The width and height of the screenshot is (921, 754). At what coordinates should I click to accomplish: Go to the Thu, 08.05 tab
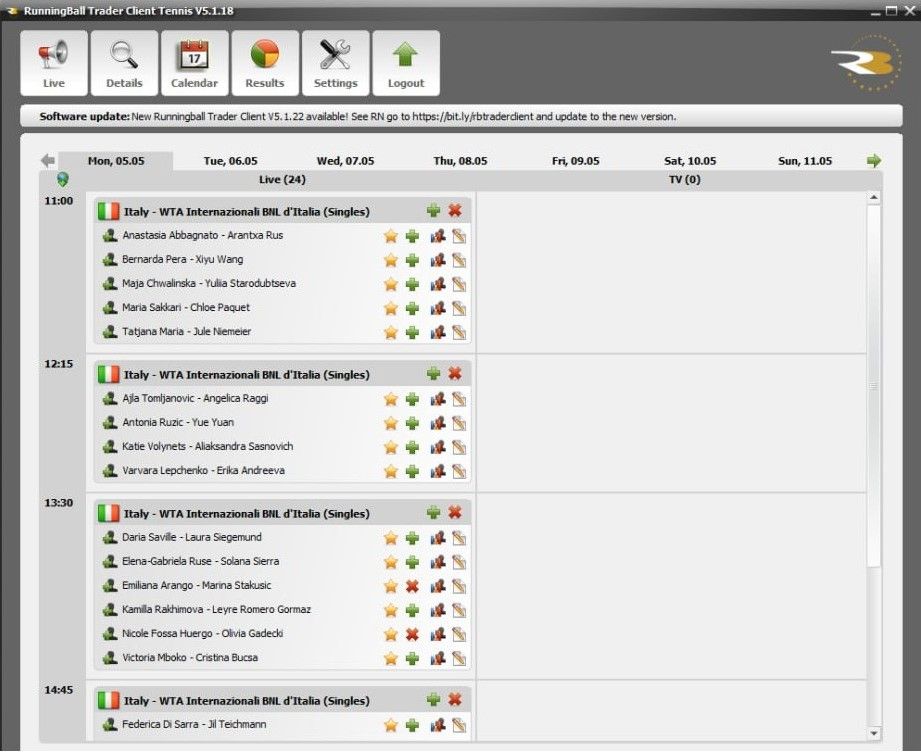[x=460, y=161]
